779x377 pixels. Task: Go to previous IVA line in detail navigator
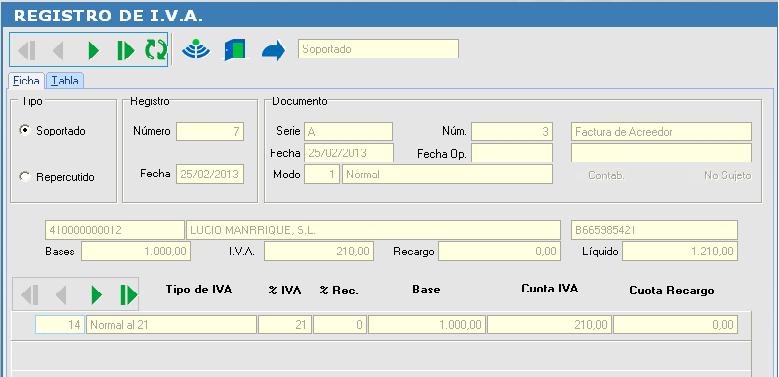click(x=61, y=296)
